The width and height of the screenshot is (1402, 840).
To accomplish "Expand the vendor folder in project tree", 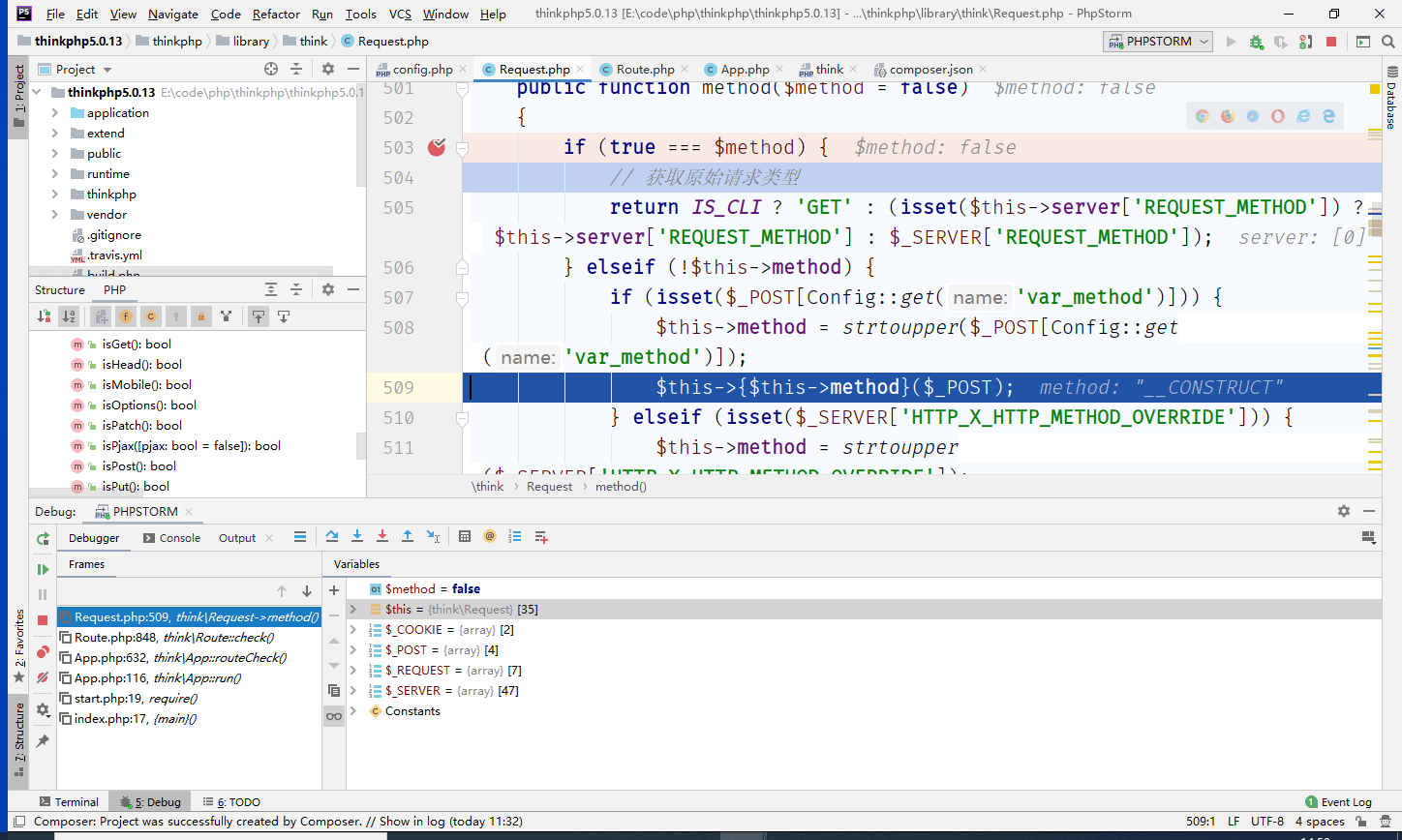I will coord(55,215).
